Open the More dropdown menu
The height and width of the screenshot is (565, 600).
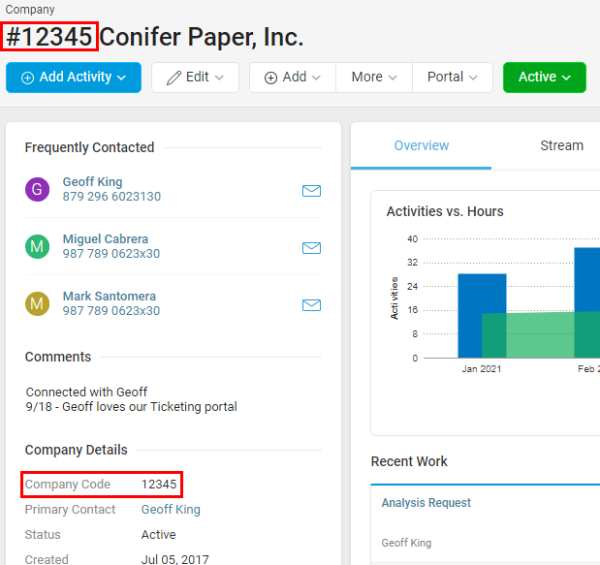point(374,77)
